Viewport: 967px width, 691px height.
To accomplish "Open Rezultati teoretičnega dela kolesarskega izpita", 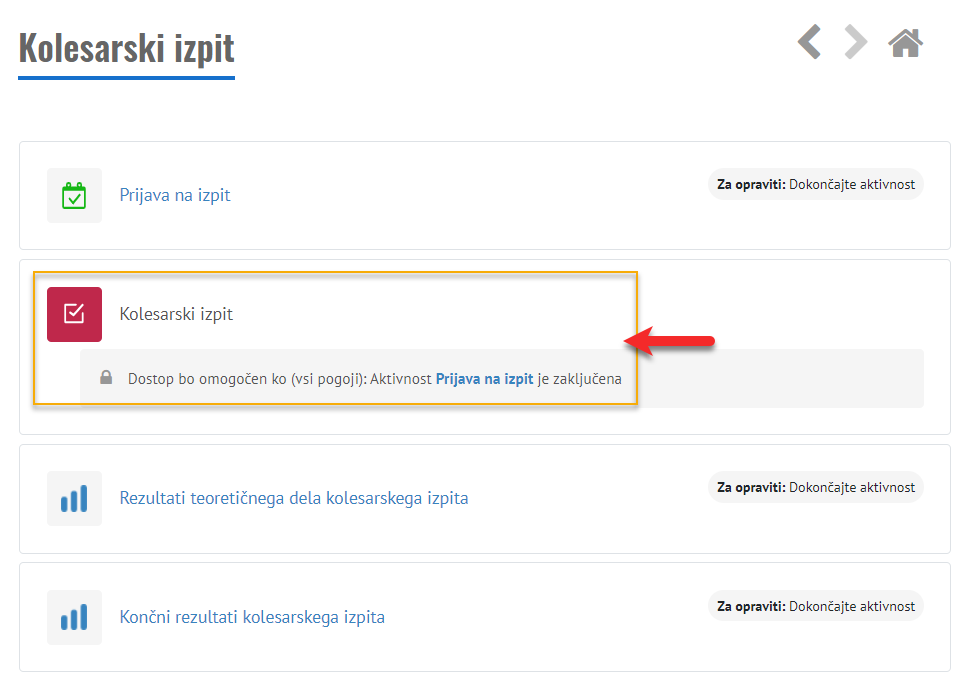I will [x=293, y=498].
